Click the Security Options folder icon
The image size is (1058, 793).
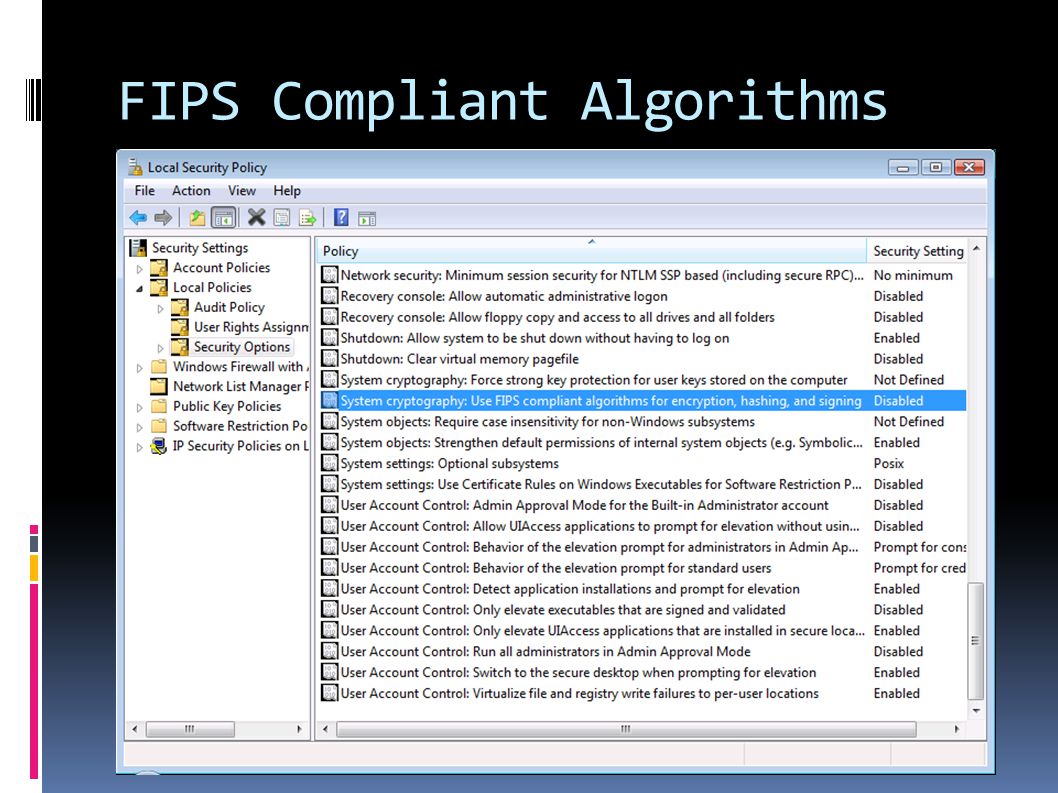(x=180, y=347)
